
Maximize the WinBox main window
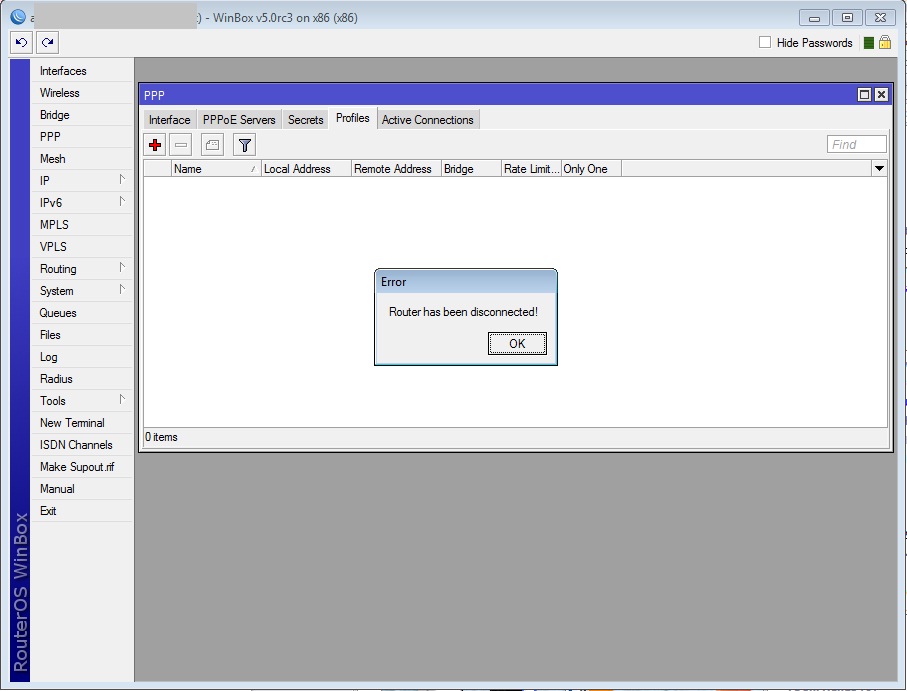[847, 17]
